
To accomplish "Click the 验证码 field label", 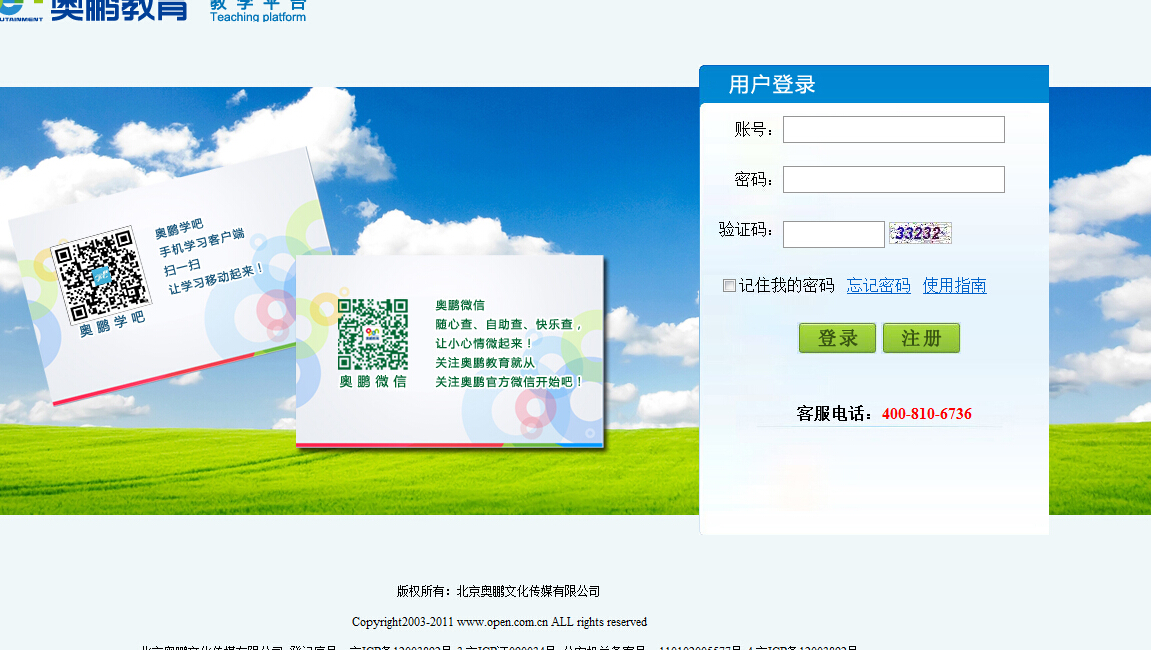I will click(x=745, y=229).
